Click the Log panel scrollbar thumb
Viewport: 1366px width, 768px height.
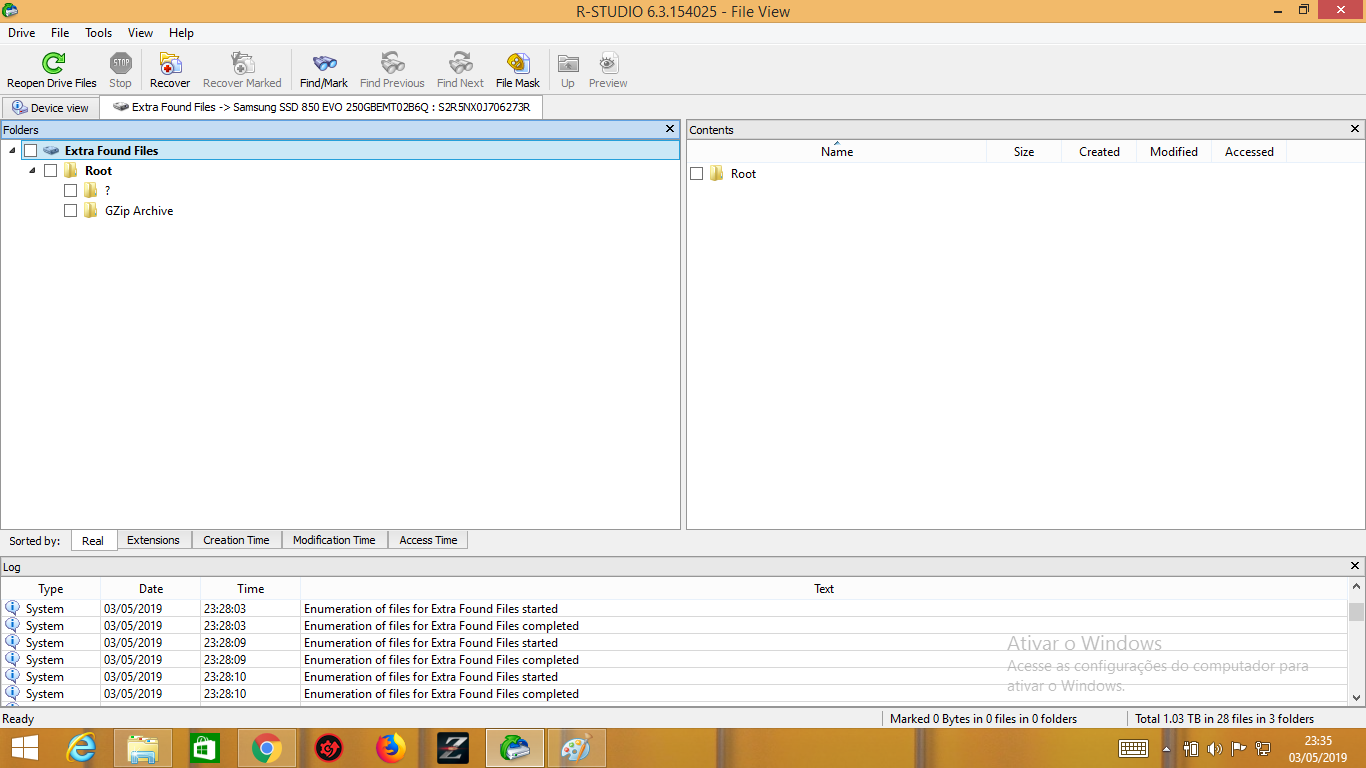coord(1357,611)
